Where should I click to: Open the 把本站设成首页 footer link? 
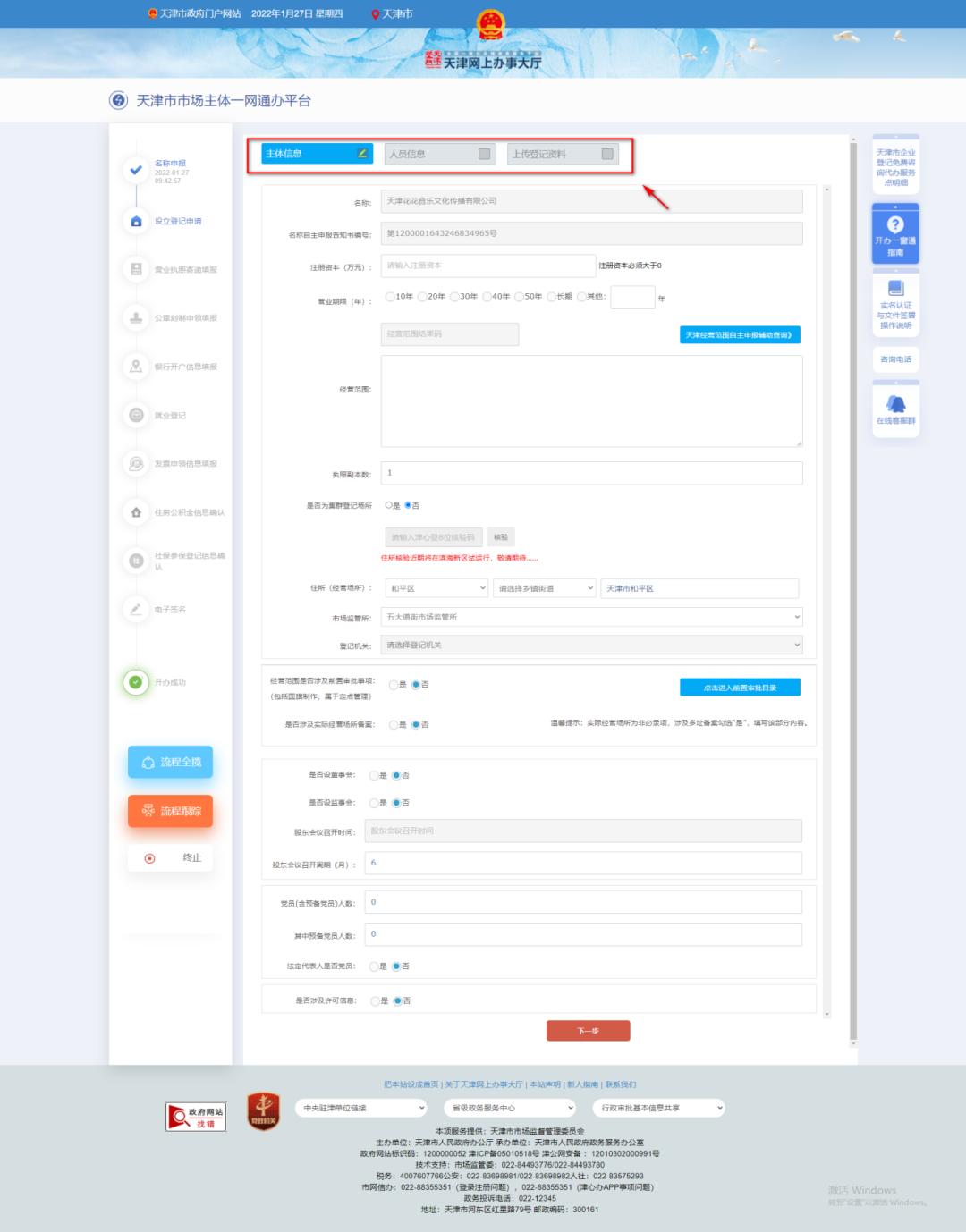click(411, 1084)
